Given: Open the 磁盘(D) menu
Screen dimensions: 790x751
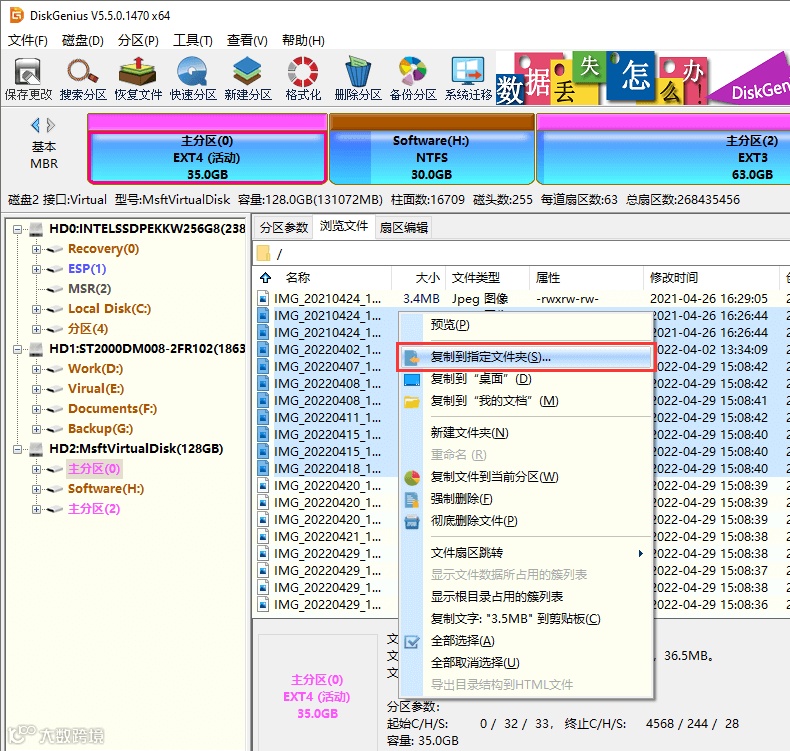Looking at the screenshot, I should point(83,40).
